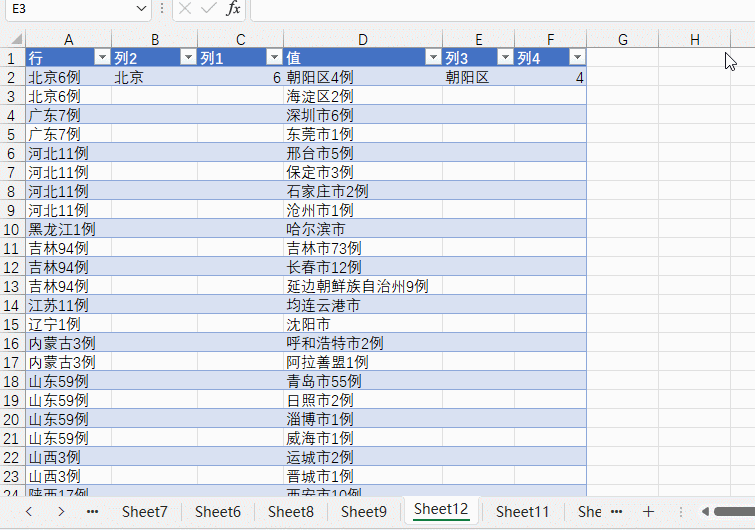Switch to the Sheet7 tab
This screenshot has width=755, height=530.
click(144, 511)
